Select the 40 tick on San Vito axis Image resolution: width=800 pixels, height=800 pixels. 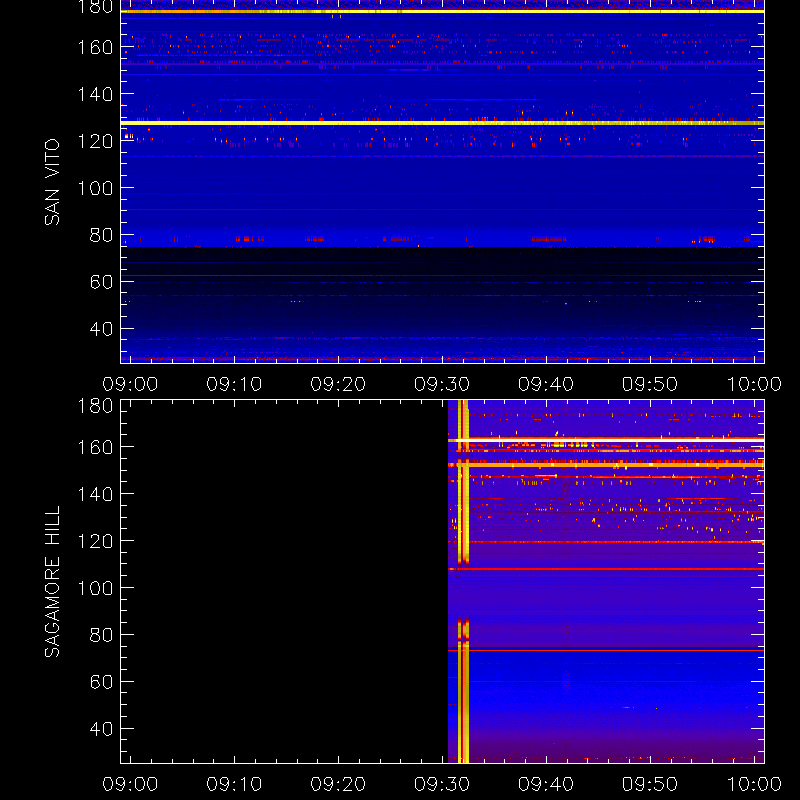click(101, 329)
